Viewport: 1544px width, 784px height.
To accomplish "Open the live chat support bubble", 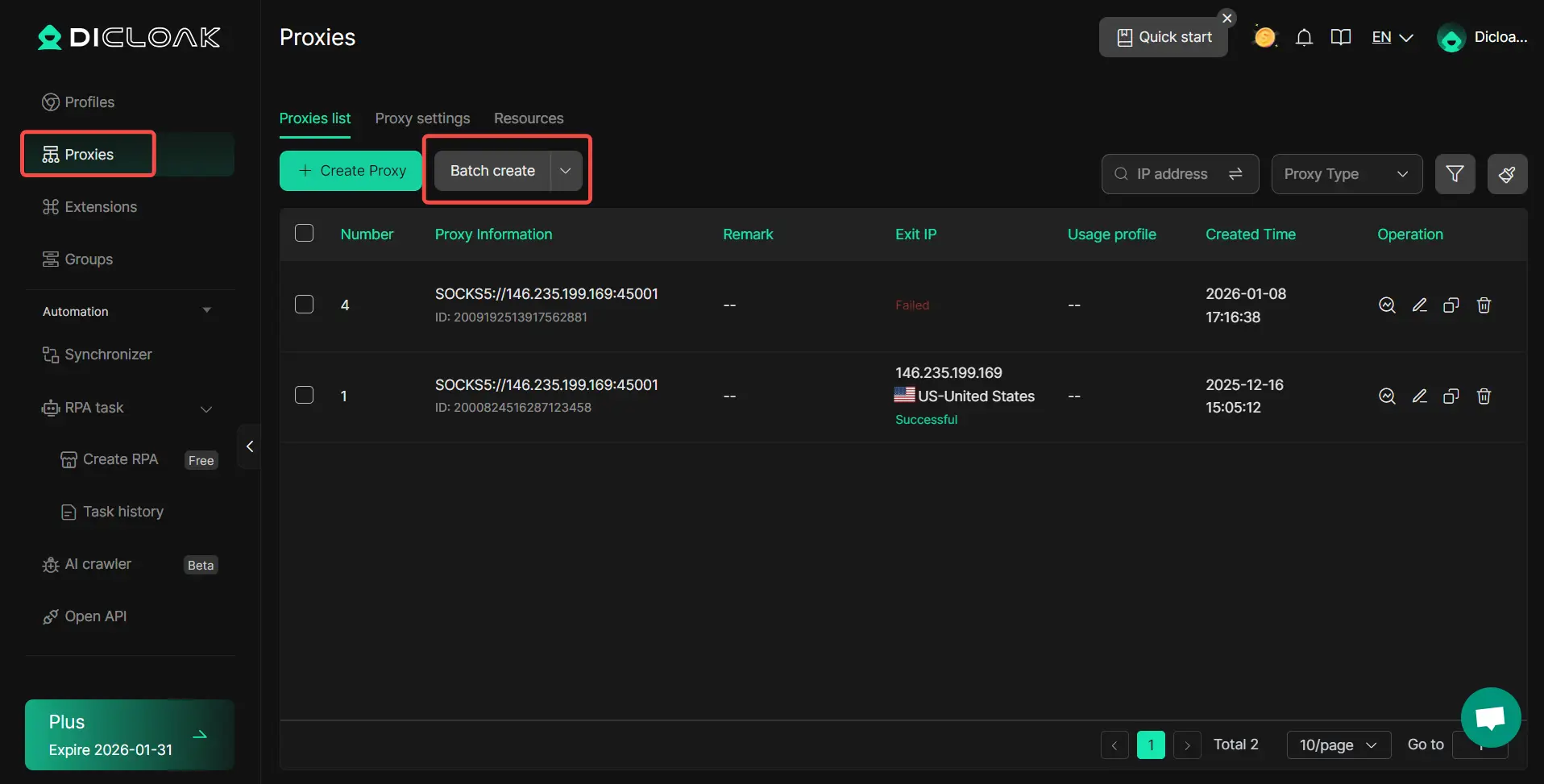I will (x=1490, y=717).
